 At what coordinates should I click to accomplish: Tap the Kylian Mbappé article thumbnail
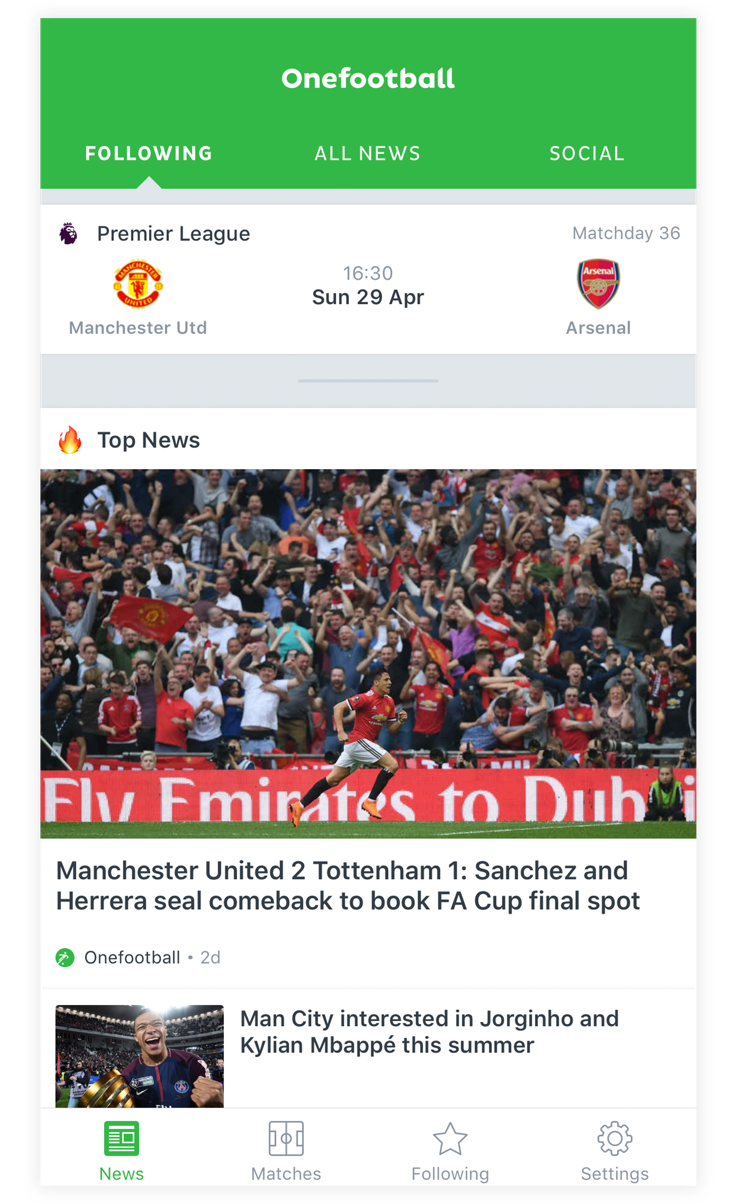pos(140,1056)
